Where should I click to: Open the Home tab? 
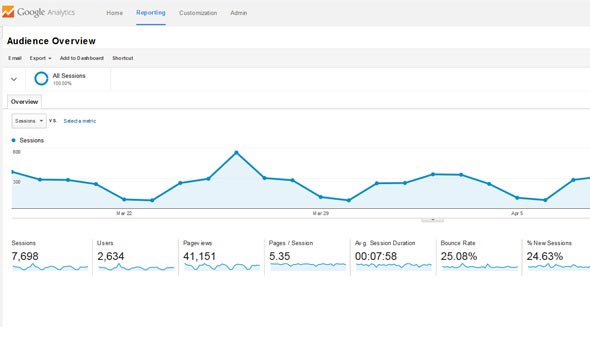[114, 13]
